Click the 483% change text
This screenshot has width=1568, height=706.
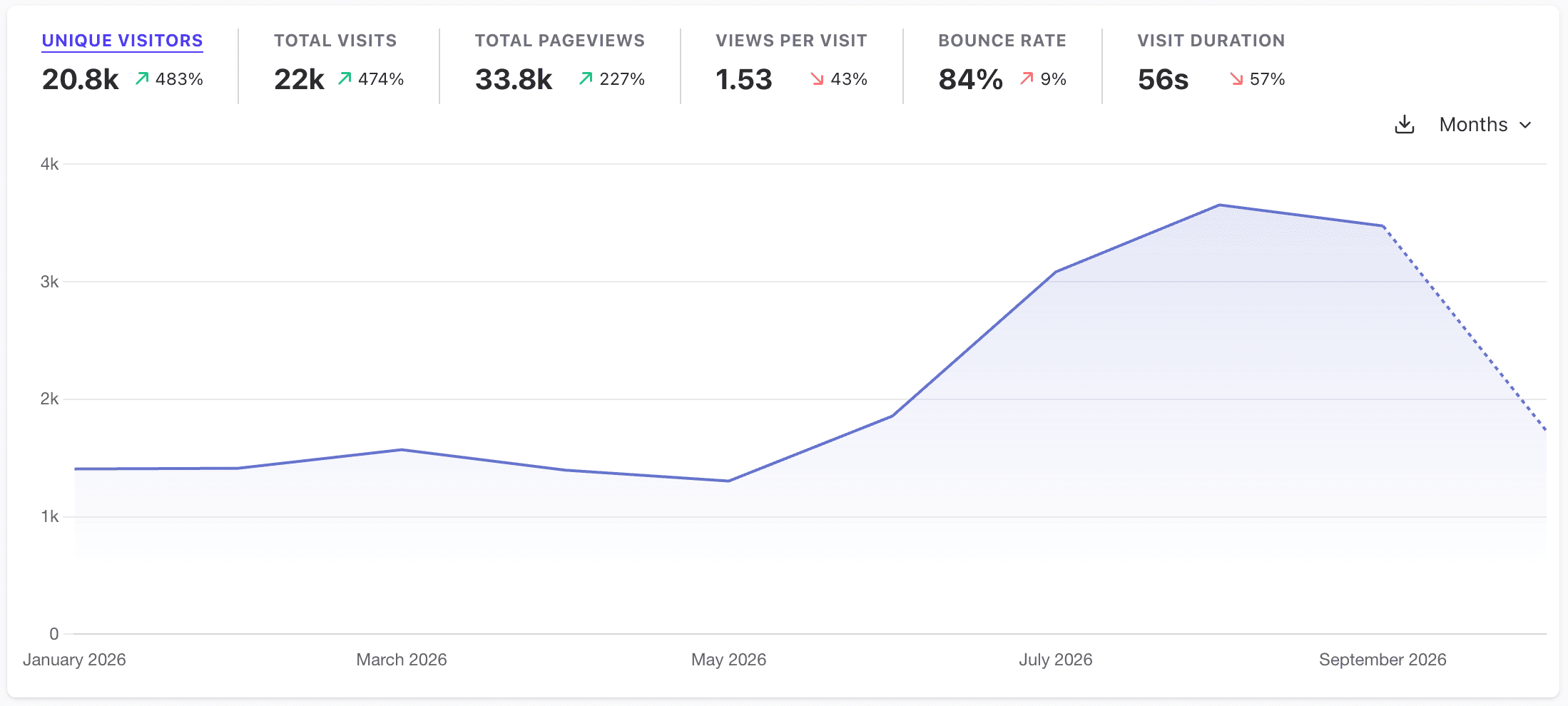[x=179, y=79]
